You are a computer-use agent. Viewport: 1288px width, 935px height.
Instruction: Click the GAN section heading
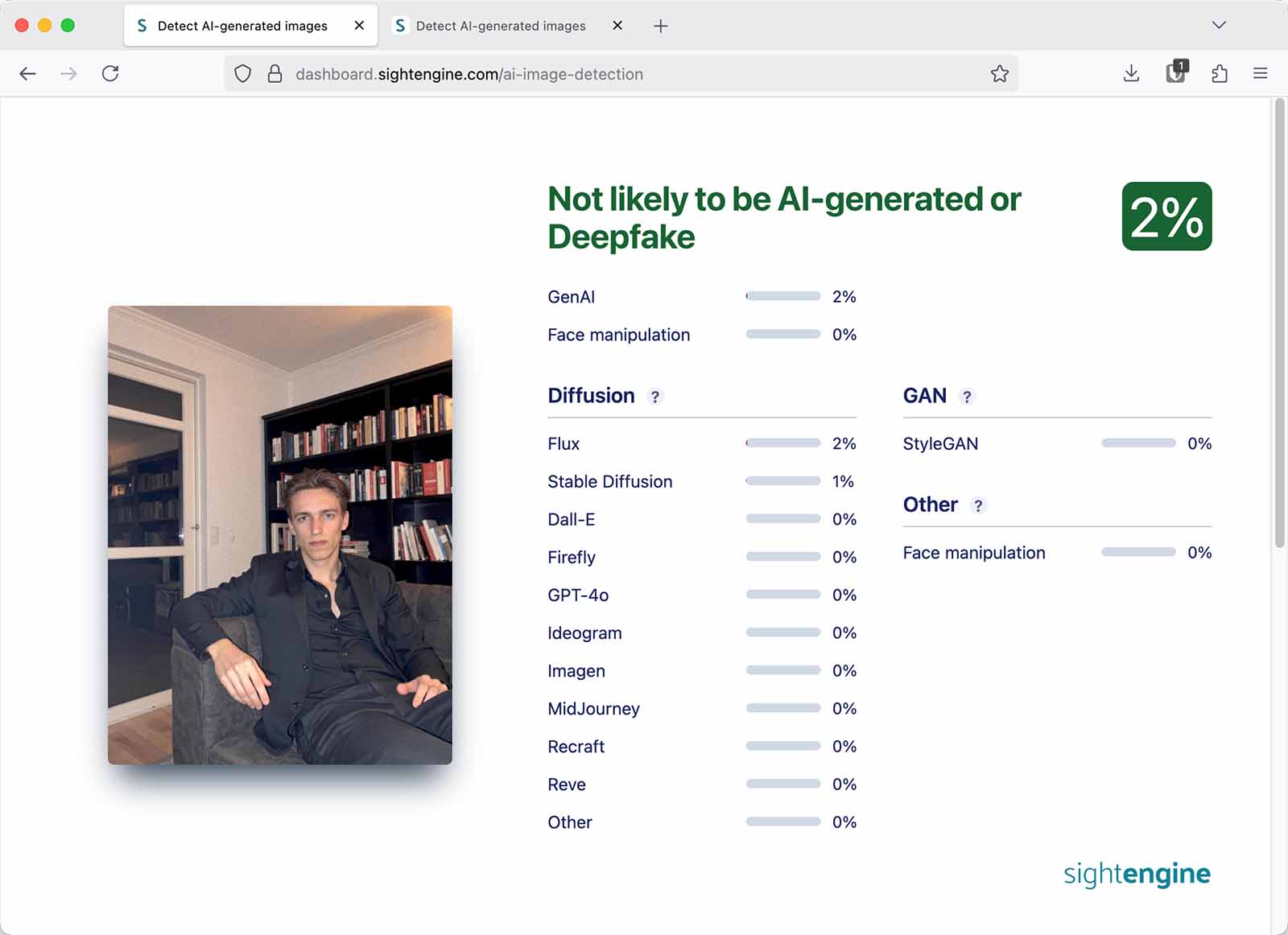point(924,396)
